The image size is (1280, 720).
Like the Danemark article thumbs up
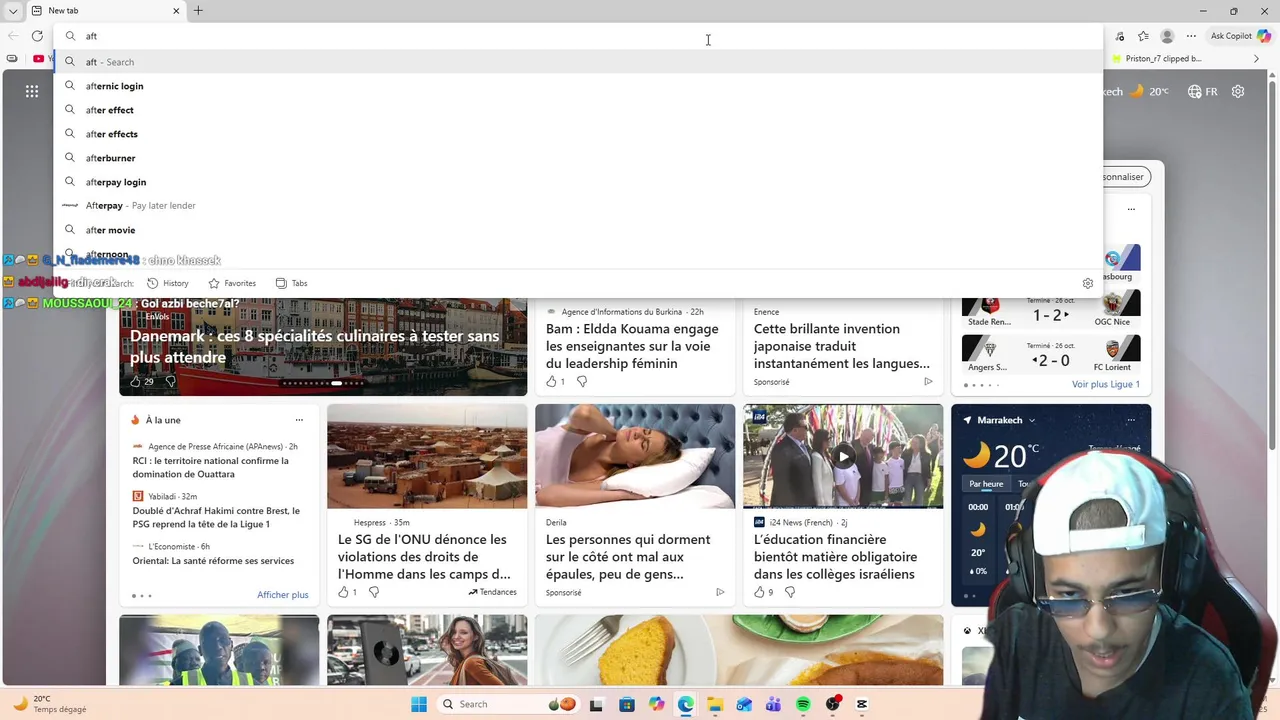coord(135,381)
